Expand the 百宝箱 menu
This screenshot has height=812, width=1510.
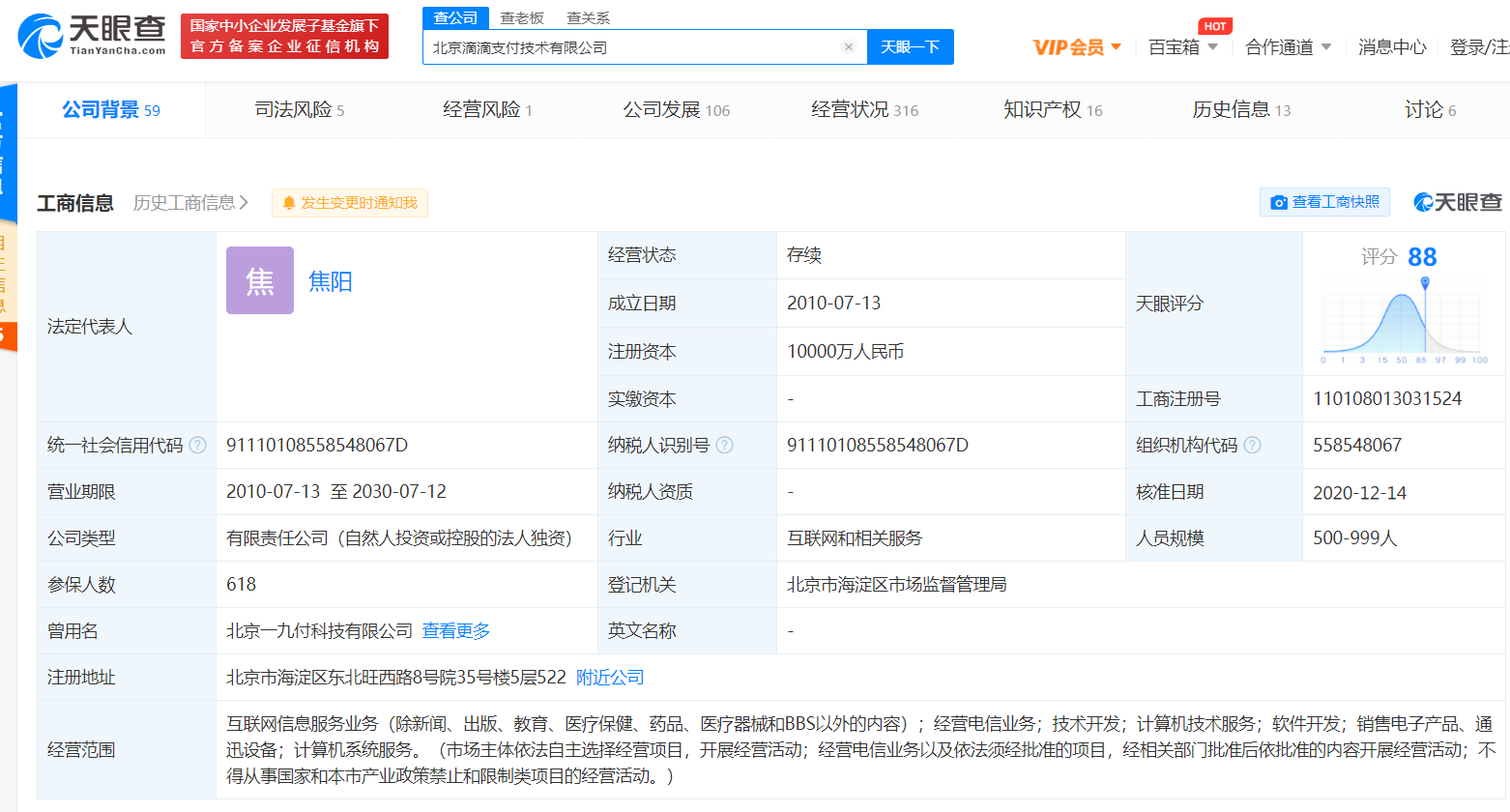(1182, 47)
